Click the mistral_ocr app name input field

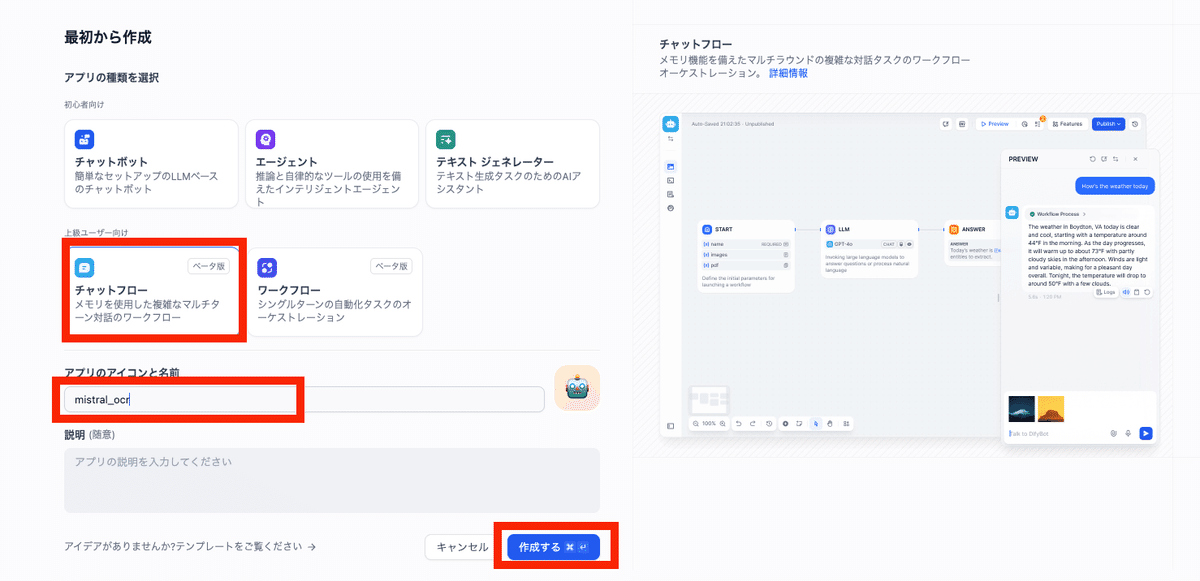click(178, 399)
